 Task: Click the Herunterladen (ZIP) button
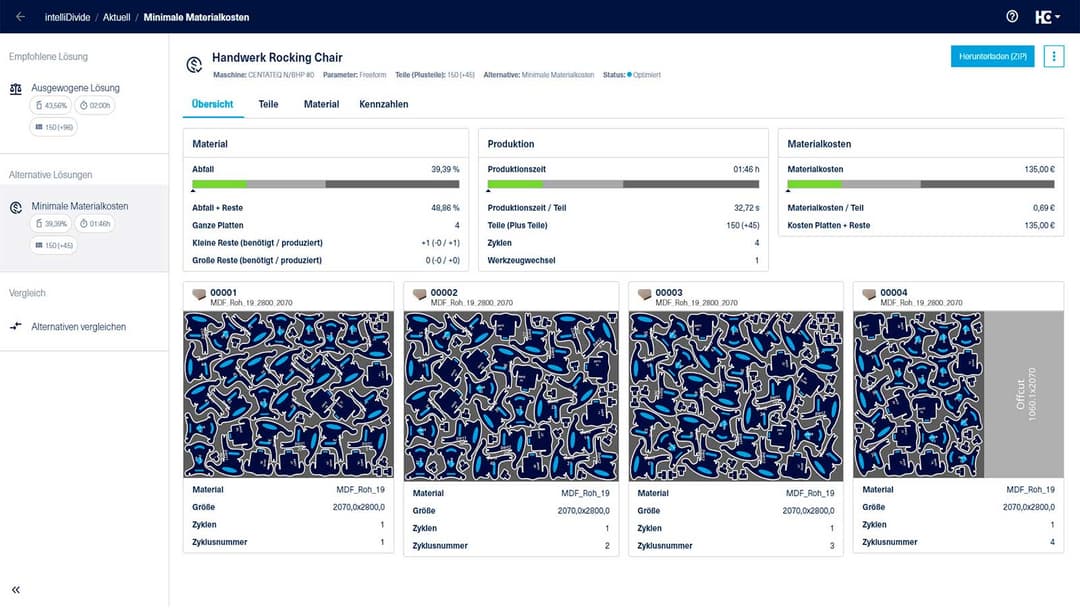coord(992,56)
